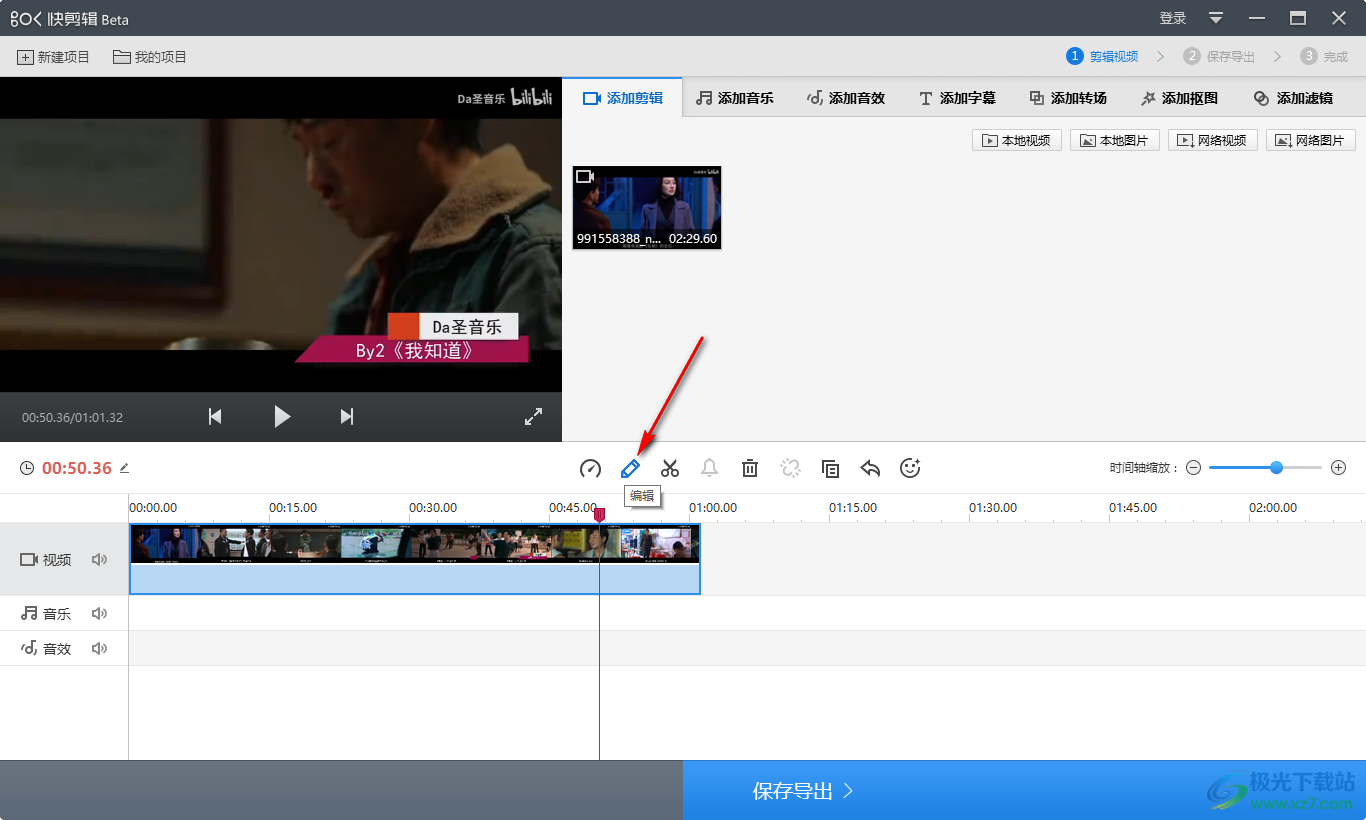
Task: Select the 991558388 video thumbnail
Action: pyautogui.click(x=647, y=208)
